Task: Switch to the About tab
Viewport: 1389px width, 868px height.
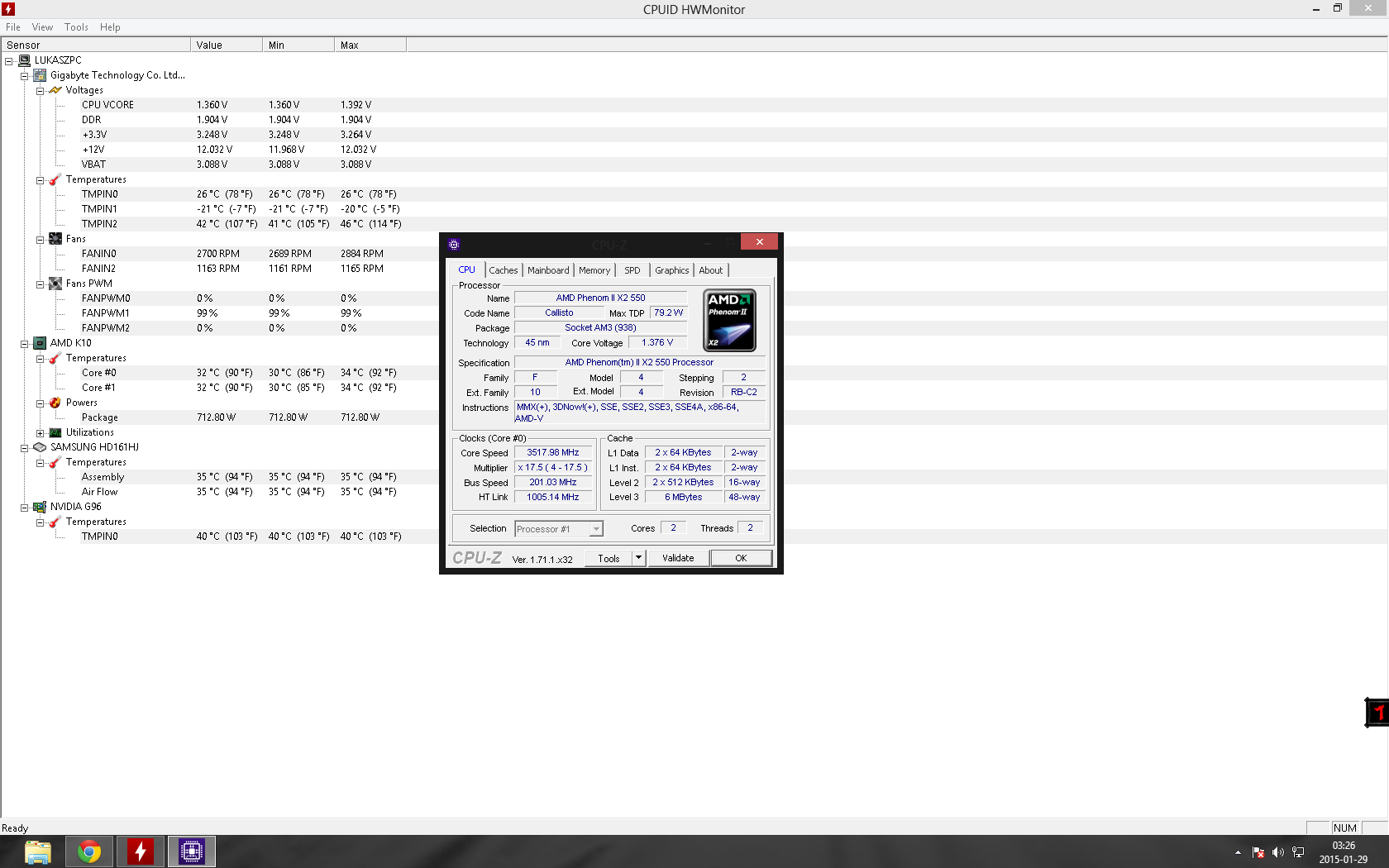Action: (x=711, y=270)
